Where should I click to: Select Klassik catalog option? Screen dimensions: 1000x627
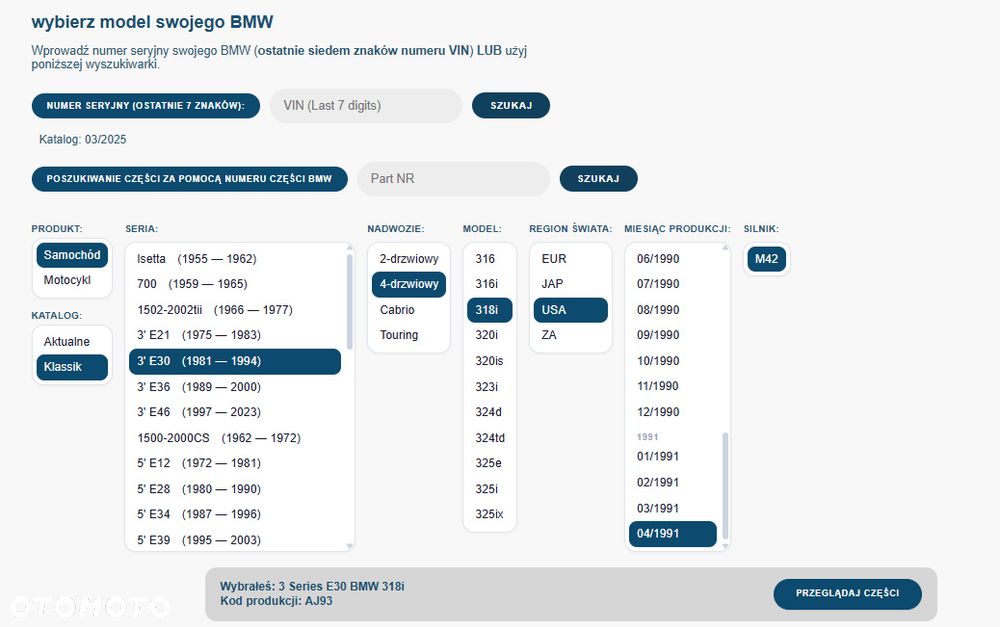coord(72,367)
